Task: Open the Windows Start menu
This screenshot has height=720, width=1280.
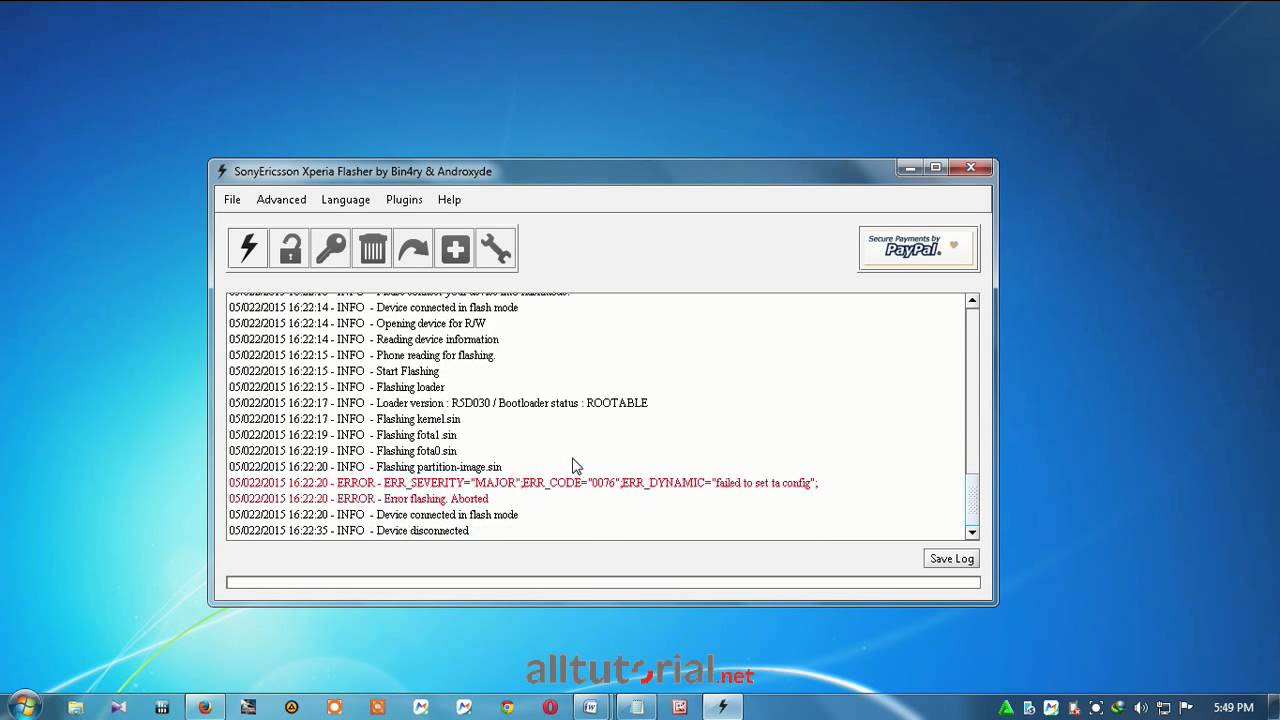Action: click(x=24, y=706)
